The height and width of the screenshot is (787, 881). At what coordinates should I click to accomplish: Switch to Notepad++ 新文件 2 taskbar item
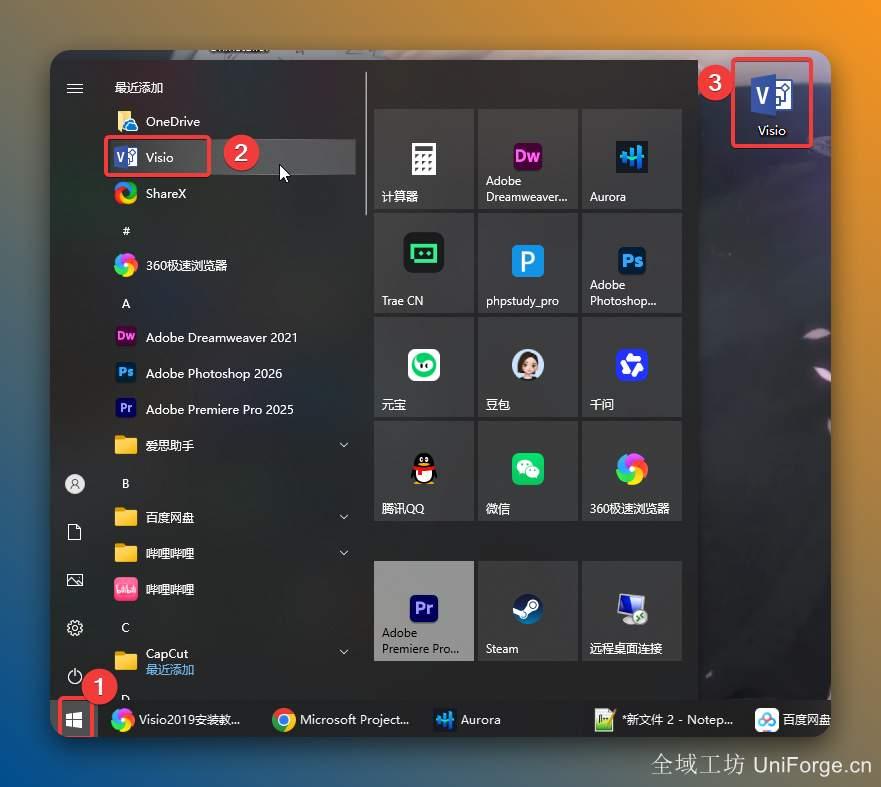(664, 720)
